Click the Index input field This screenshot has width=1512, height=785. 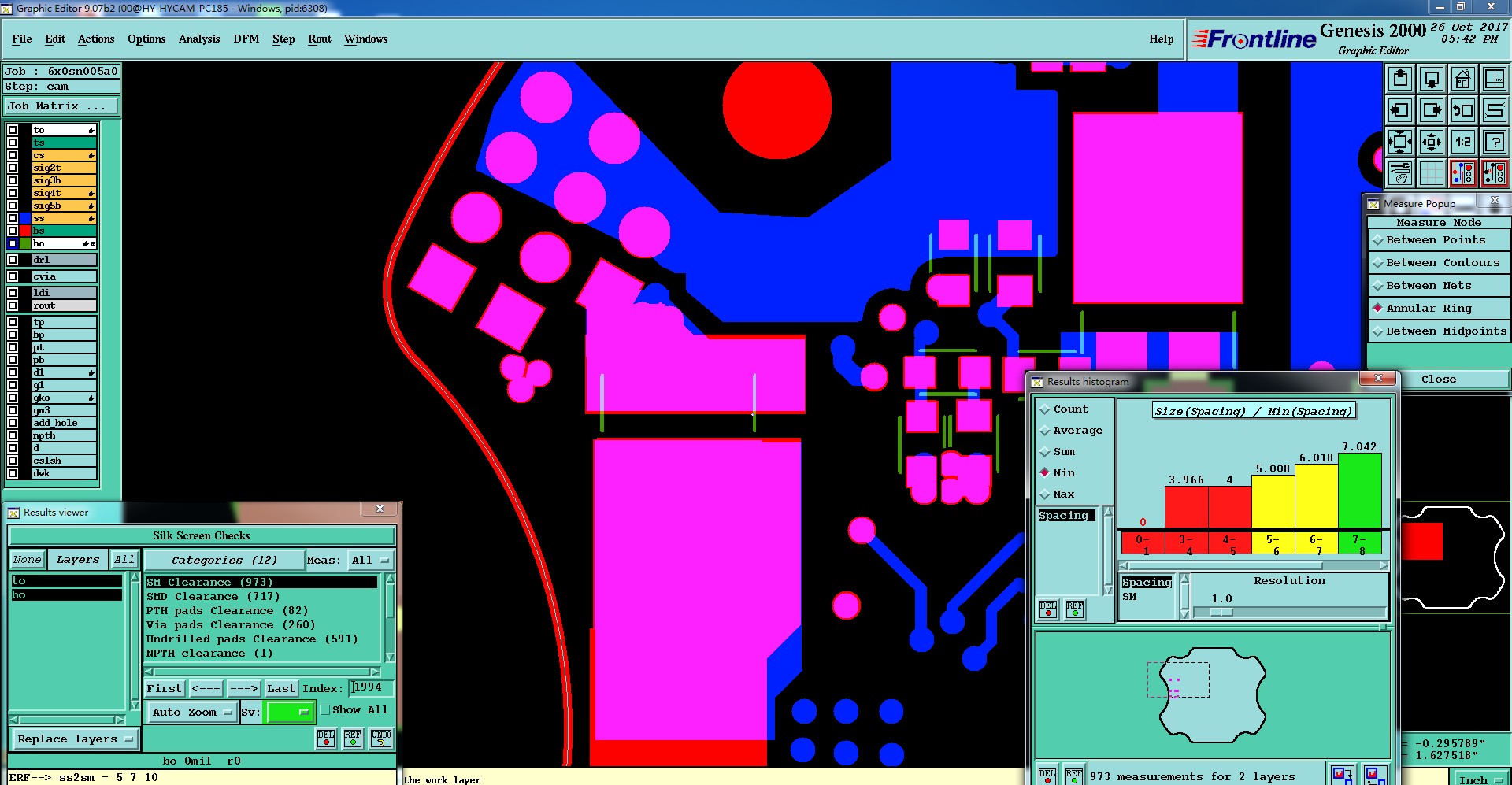click(371, 688)
